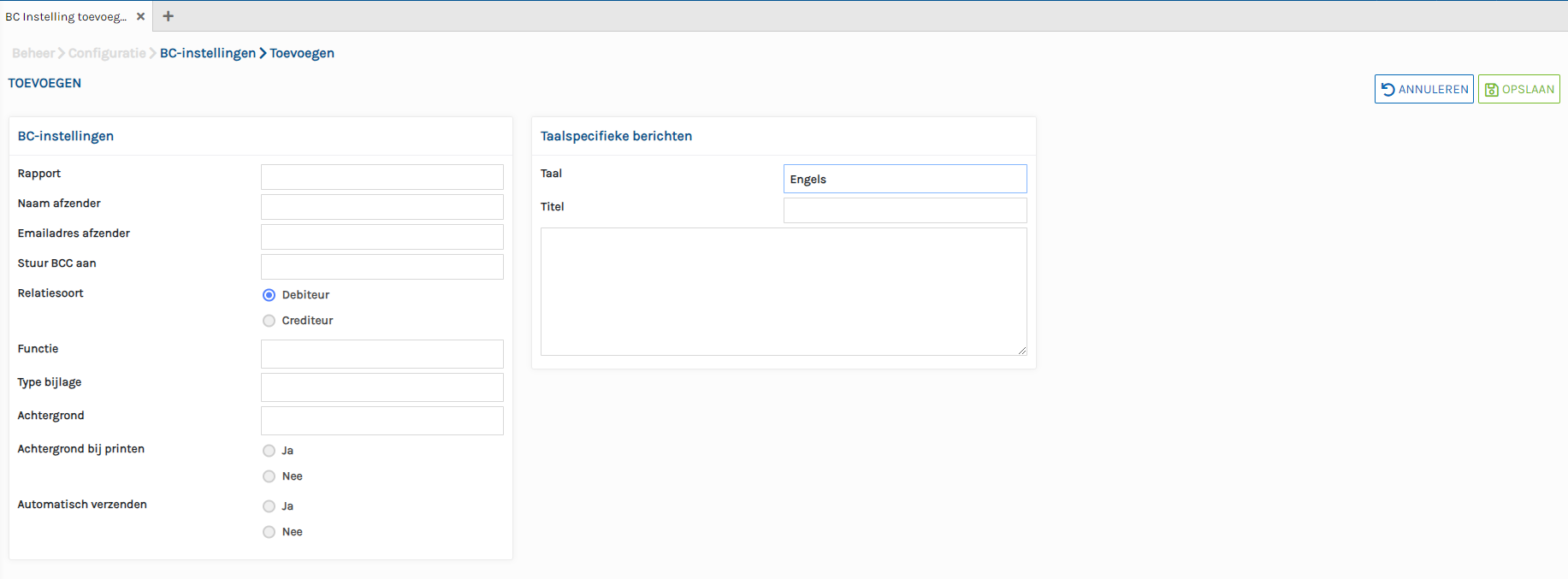The width and height of the screenshot is (1568, 579).
Task: Expand the Type bijlage selection field
Action: [382, 387]
